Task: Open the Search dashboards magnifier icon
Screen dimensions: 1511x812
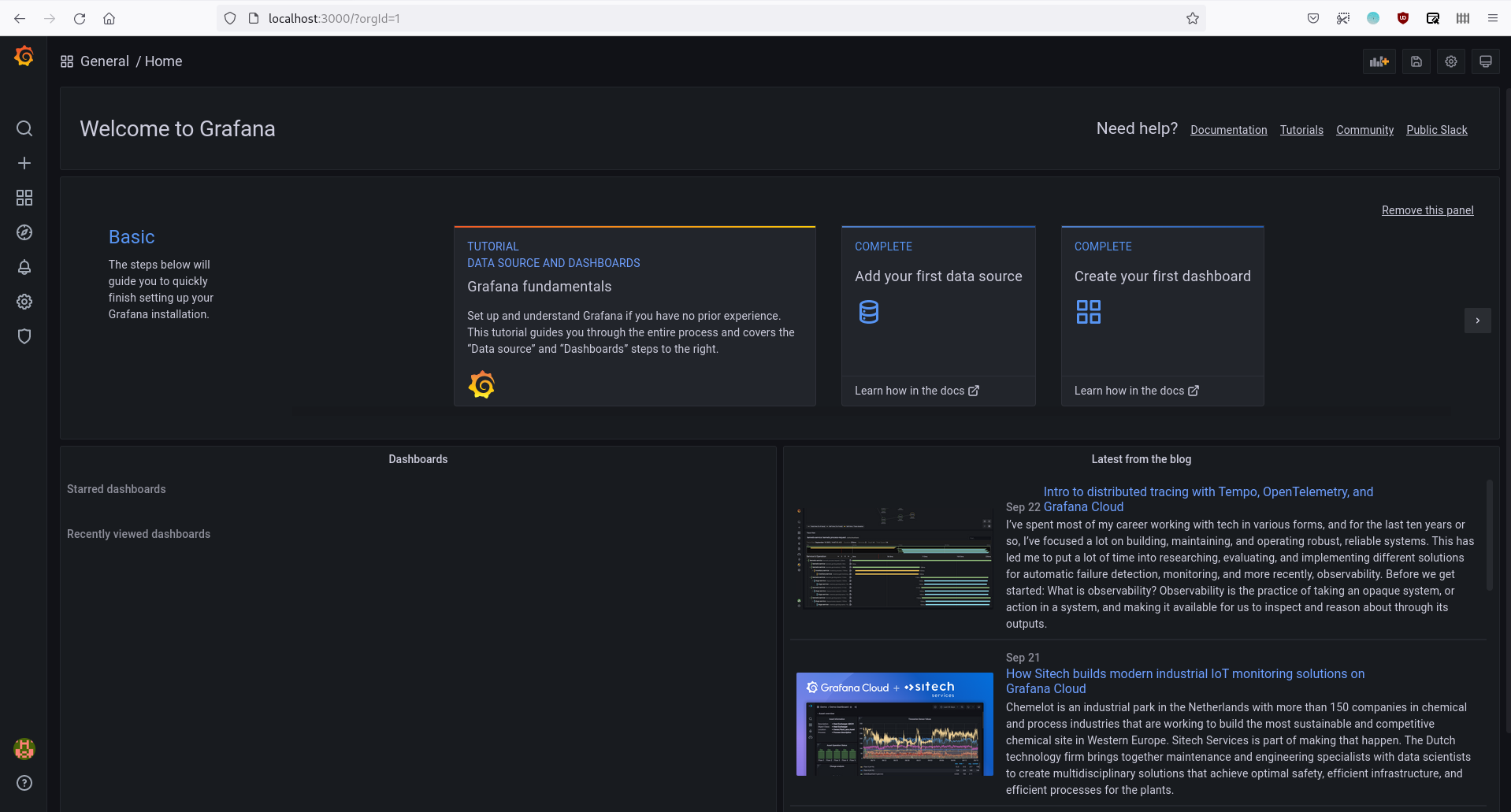Action: [24, 128]
